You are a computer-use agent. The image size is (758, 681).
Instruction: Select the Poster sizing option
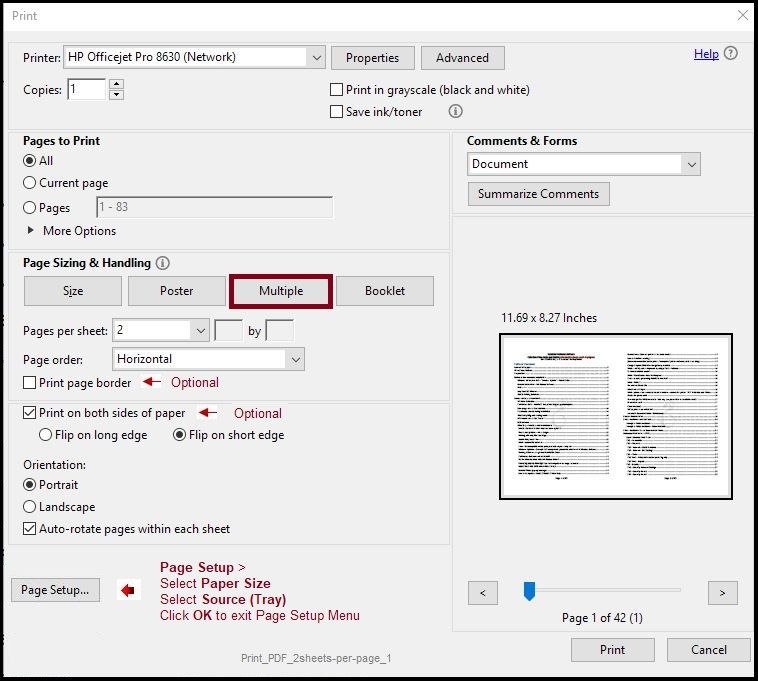click(177, 291)
